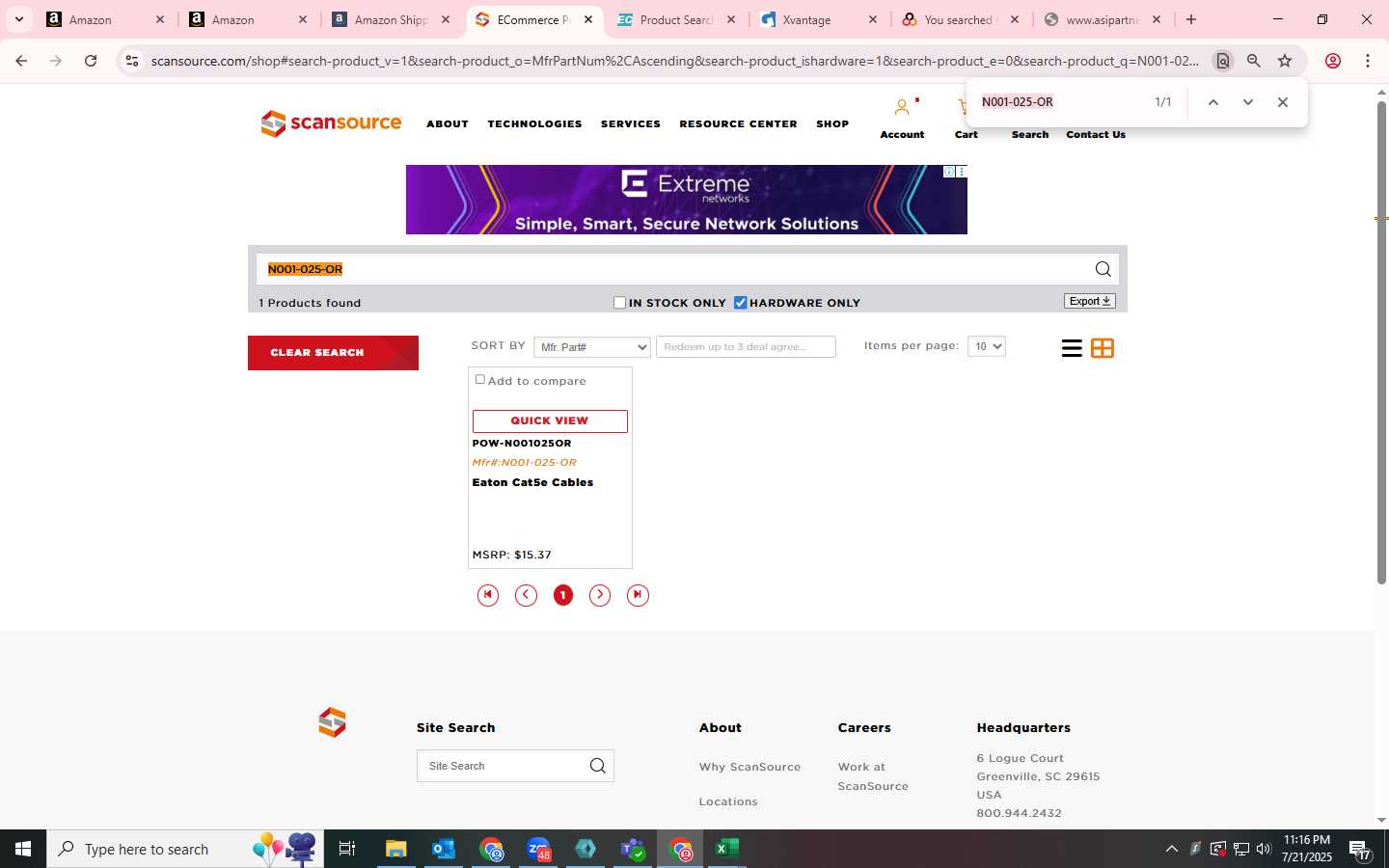Open Sort By Mfr. Part# dropdown

592,347
